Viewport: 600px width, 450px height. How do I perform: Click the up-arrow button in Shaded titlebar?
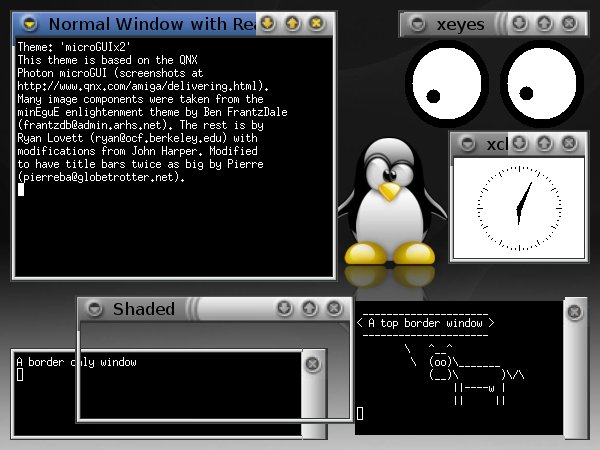coord(309,308)
